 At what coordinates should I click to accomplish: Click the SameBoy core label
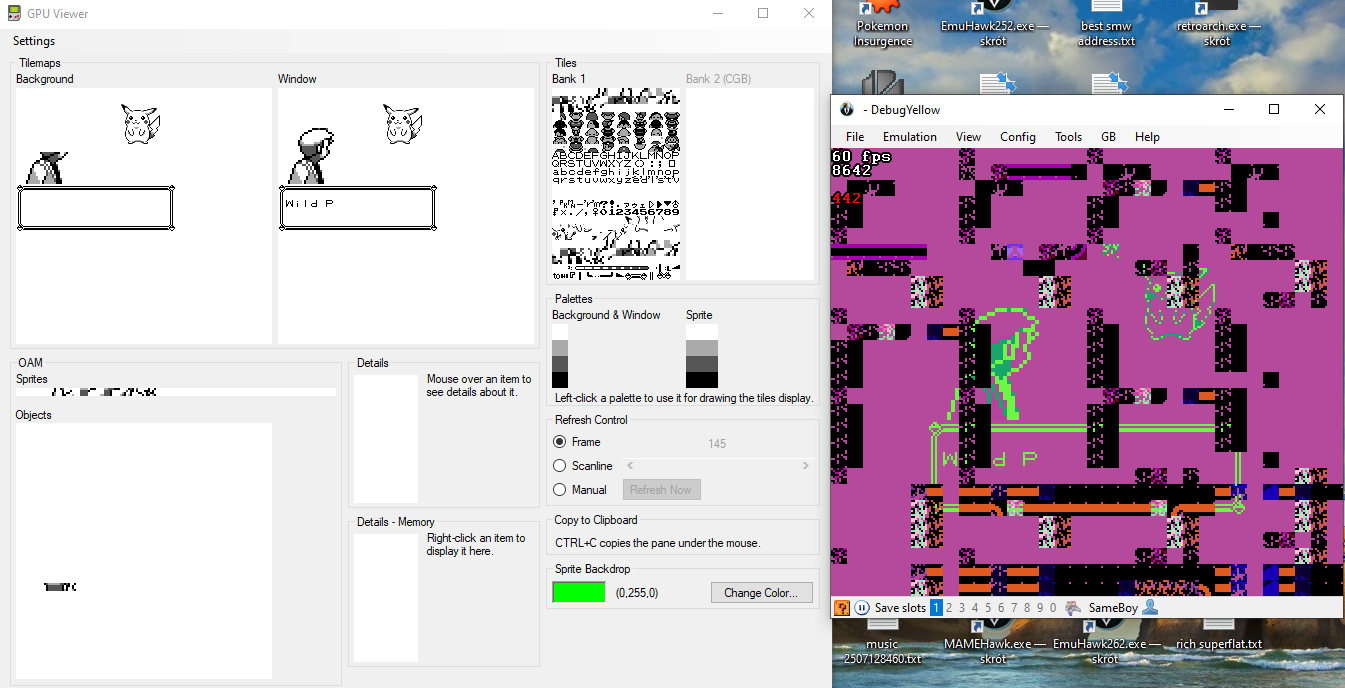[x=1113, y=608]
